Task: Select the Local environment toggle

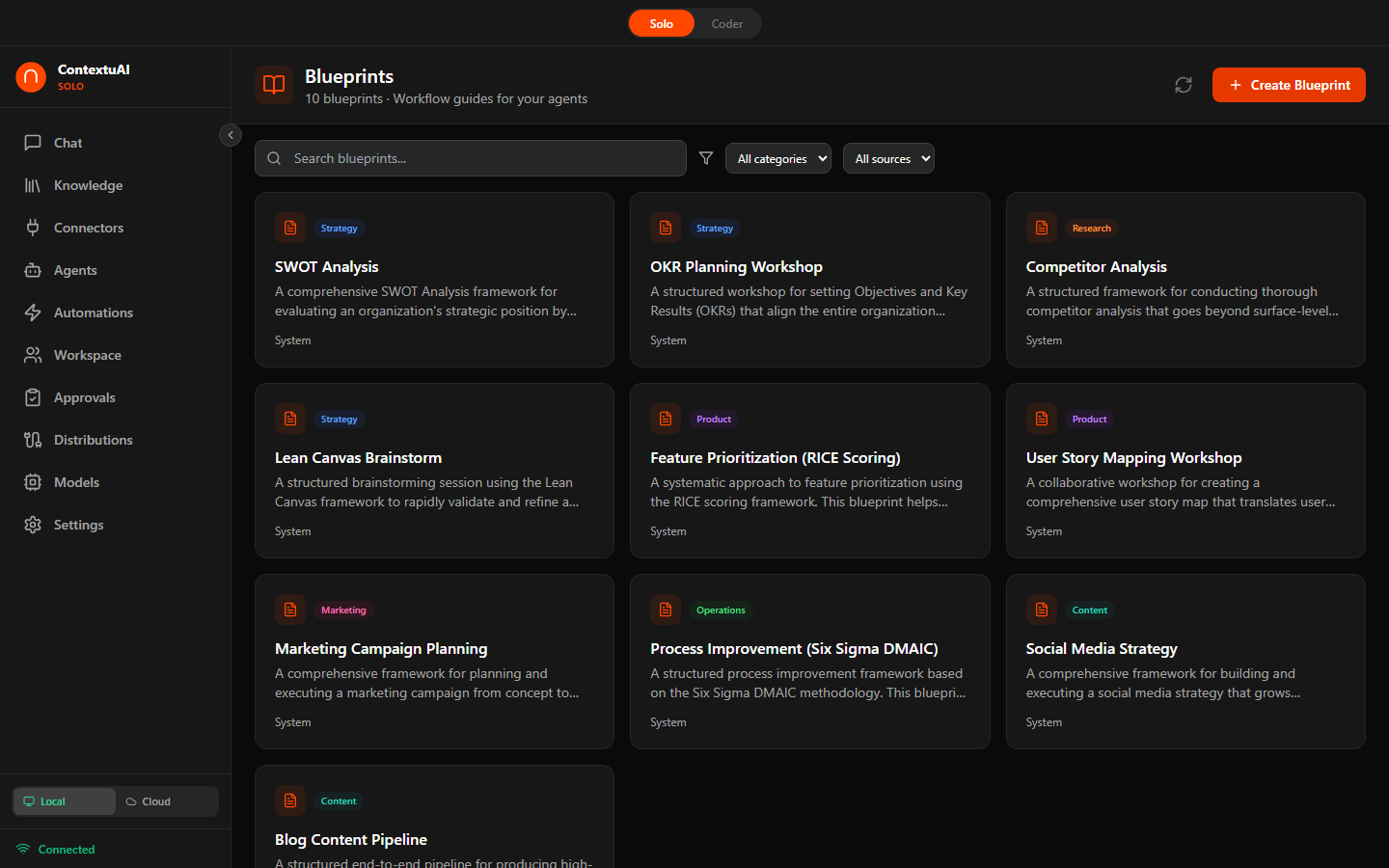Action: click(x=64, y=801)
